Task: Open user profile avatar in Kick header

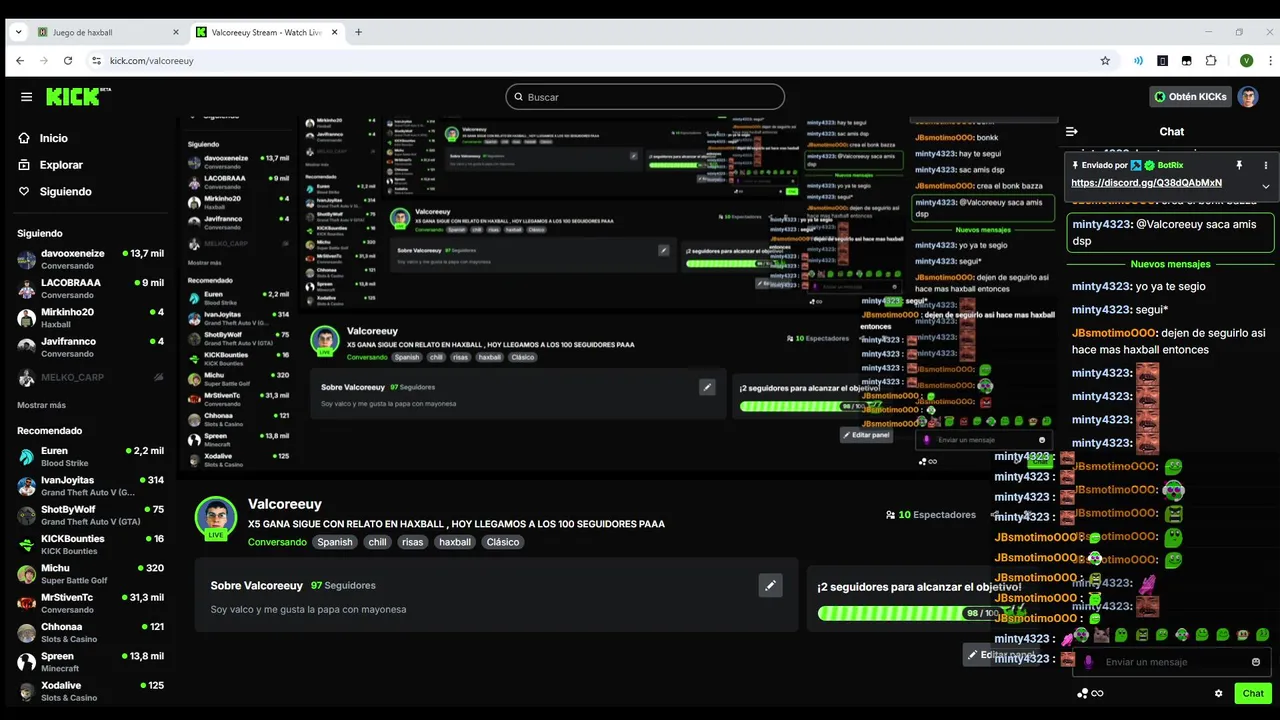Action: (1248, 97)
